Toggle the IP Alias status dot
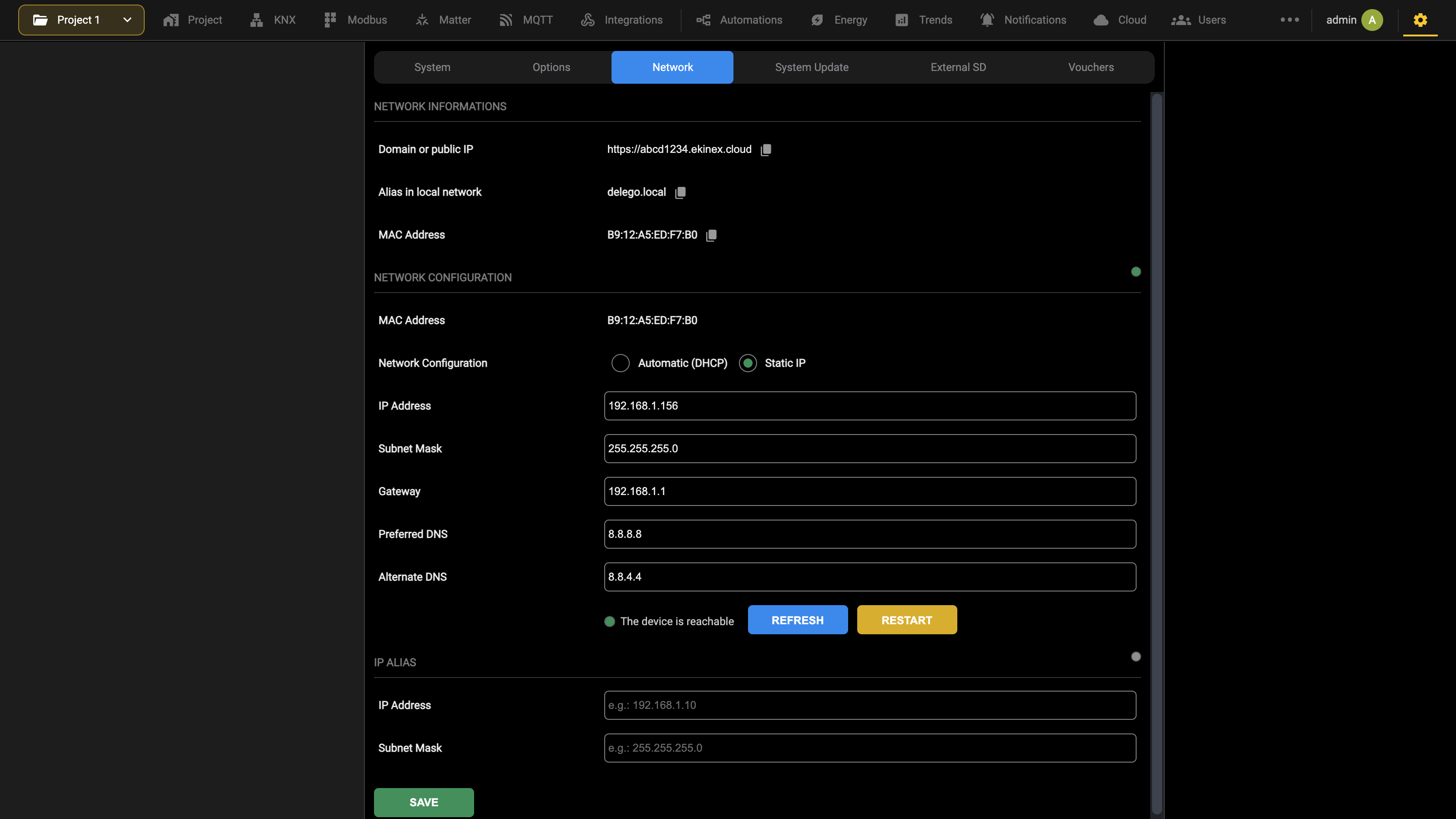Image resolution: width=1456 pixels, height=819 pixels. 1136,657
